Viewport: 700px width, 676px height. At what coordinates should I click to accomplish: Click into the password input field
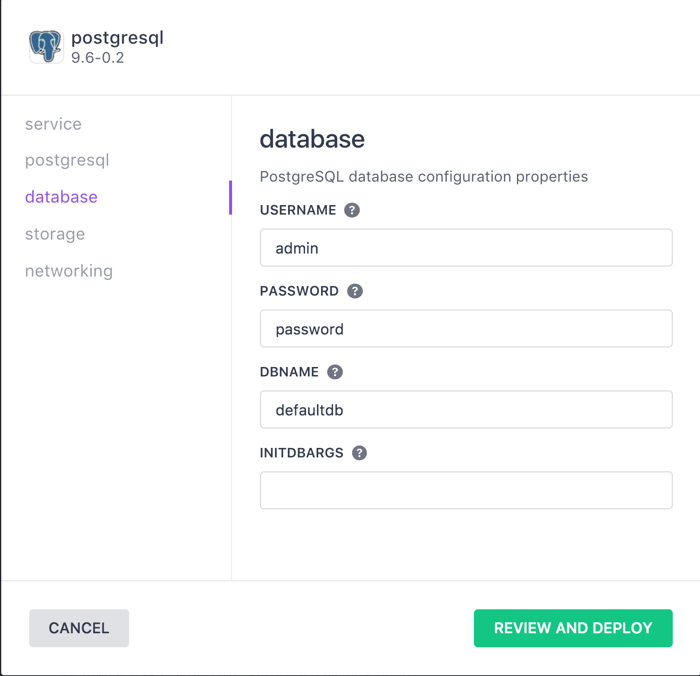pos(466,329)
